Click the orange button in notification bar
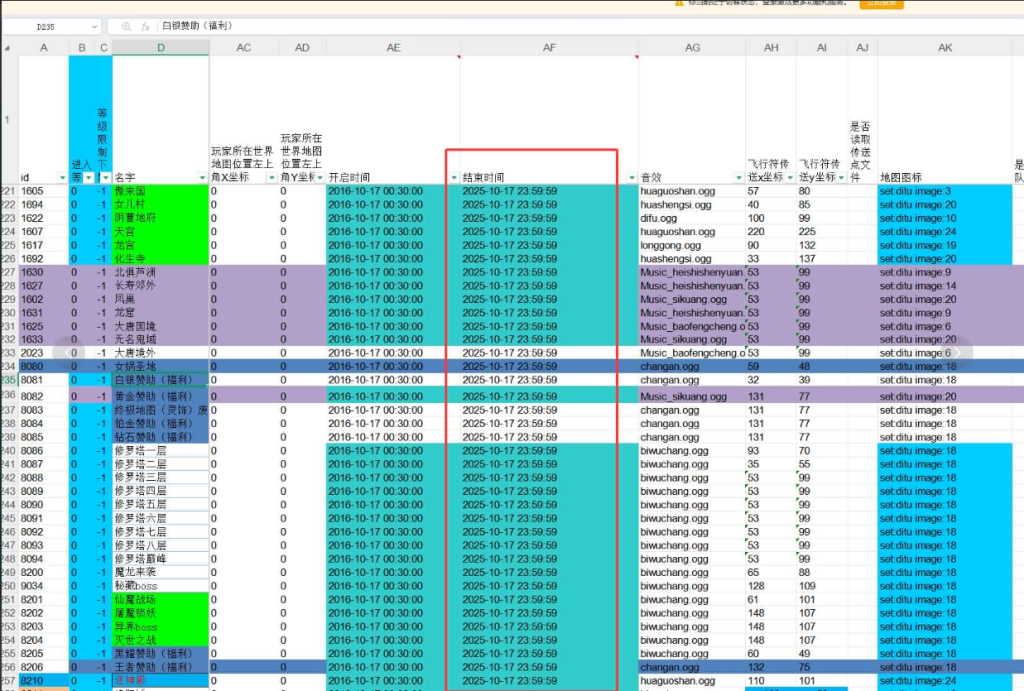This screenshot has height=691, width=1024. click(883, 3)
